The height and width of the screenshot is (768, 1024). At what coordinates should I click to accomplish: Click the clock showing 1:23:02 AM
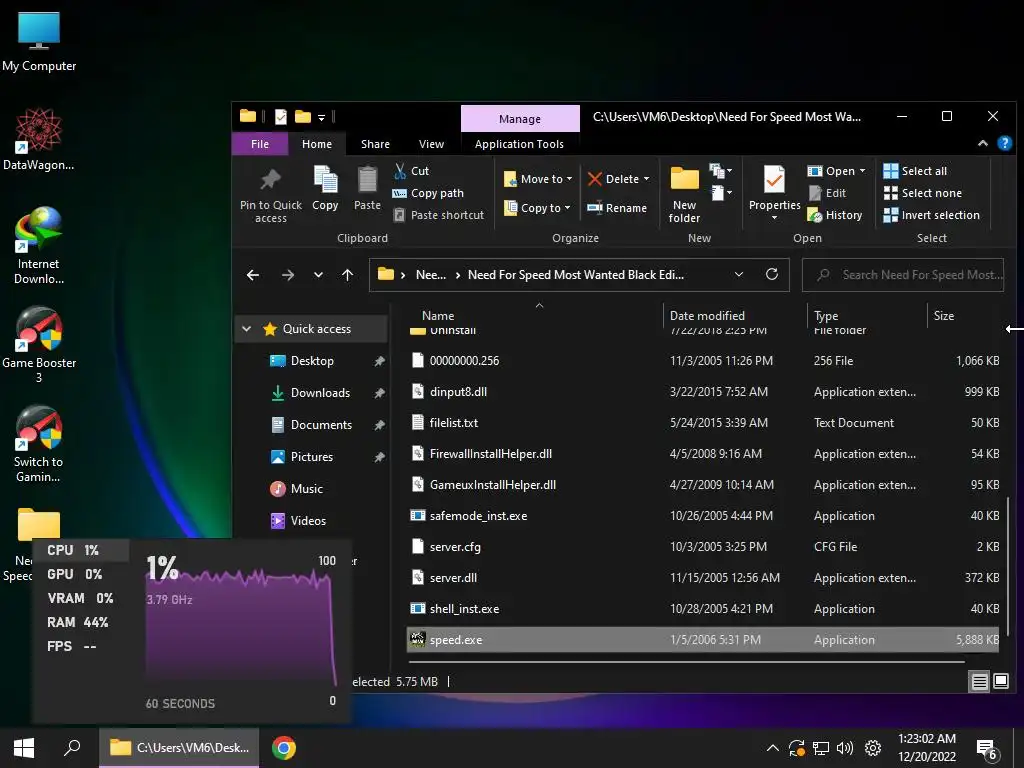(927, 739)
